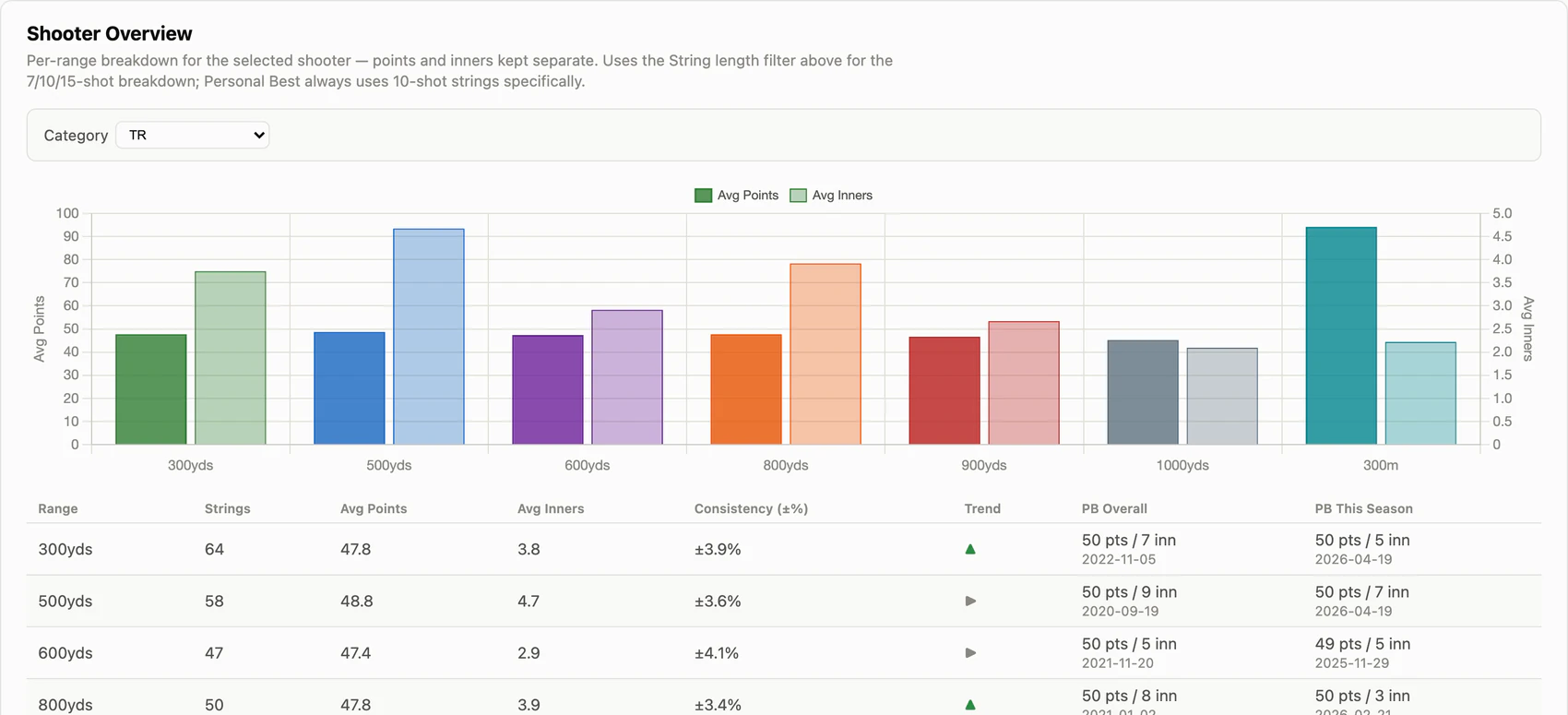Click the gray trend arrow in 500yds row

[x=970, y=601]
